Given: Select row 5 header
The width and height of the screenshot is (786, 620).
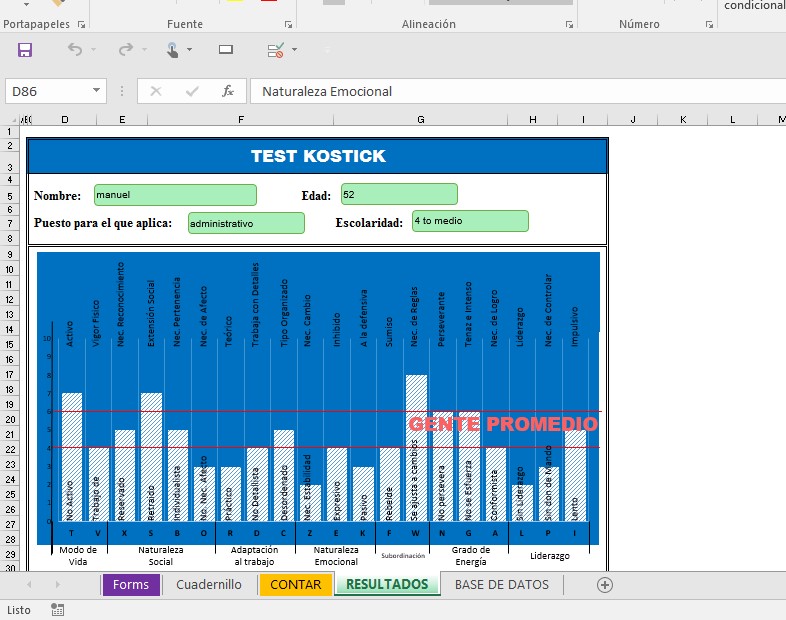Looking at the screenshot, I should coord(10,196).
